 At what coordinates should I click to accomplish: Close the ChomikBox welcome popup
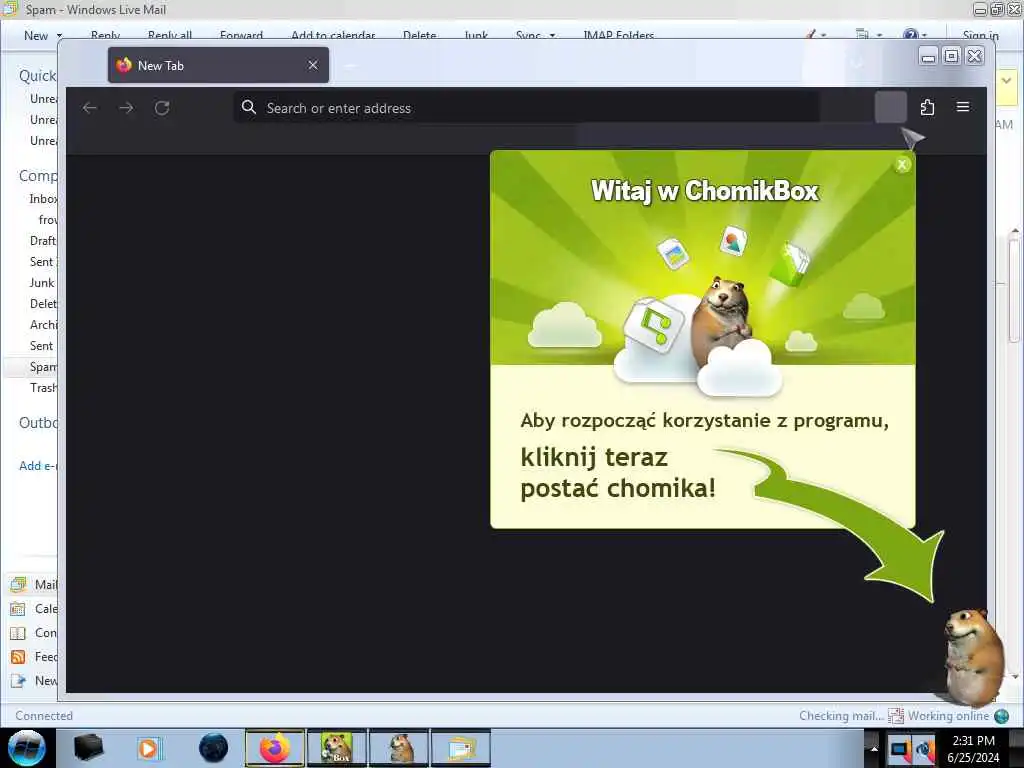coord(902,165)
